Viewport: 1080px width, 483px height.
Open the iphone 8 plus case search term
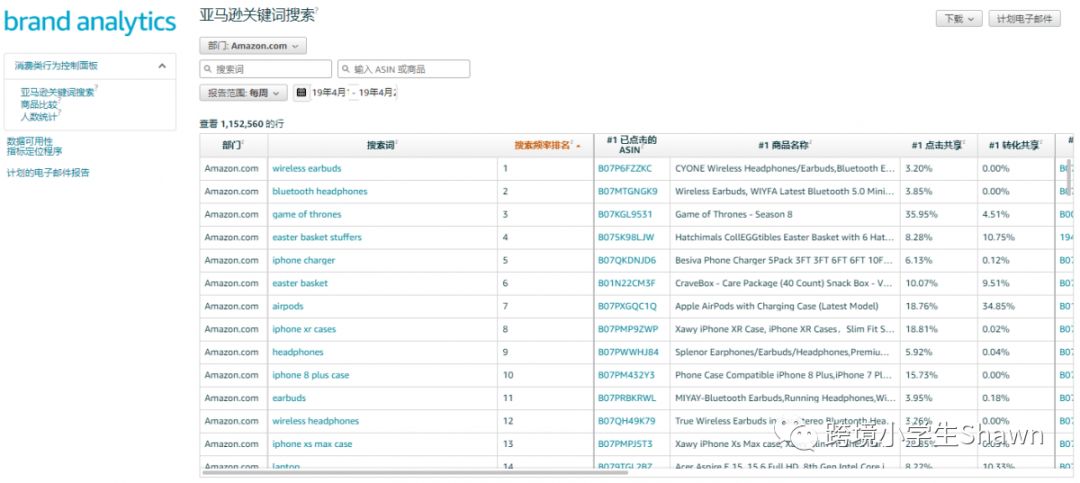tap(311, 376)
